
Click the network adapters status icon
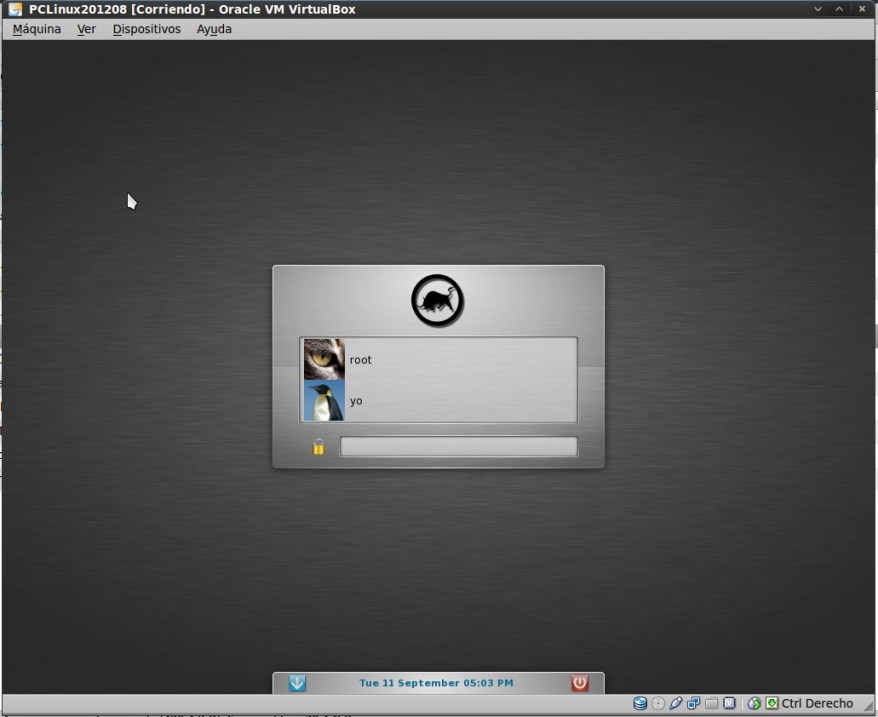click(693, 703)
